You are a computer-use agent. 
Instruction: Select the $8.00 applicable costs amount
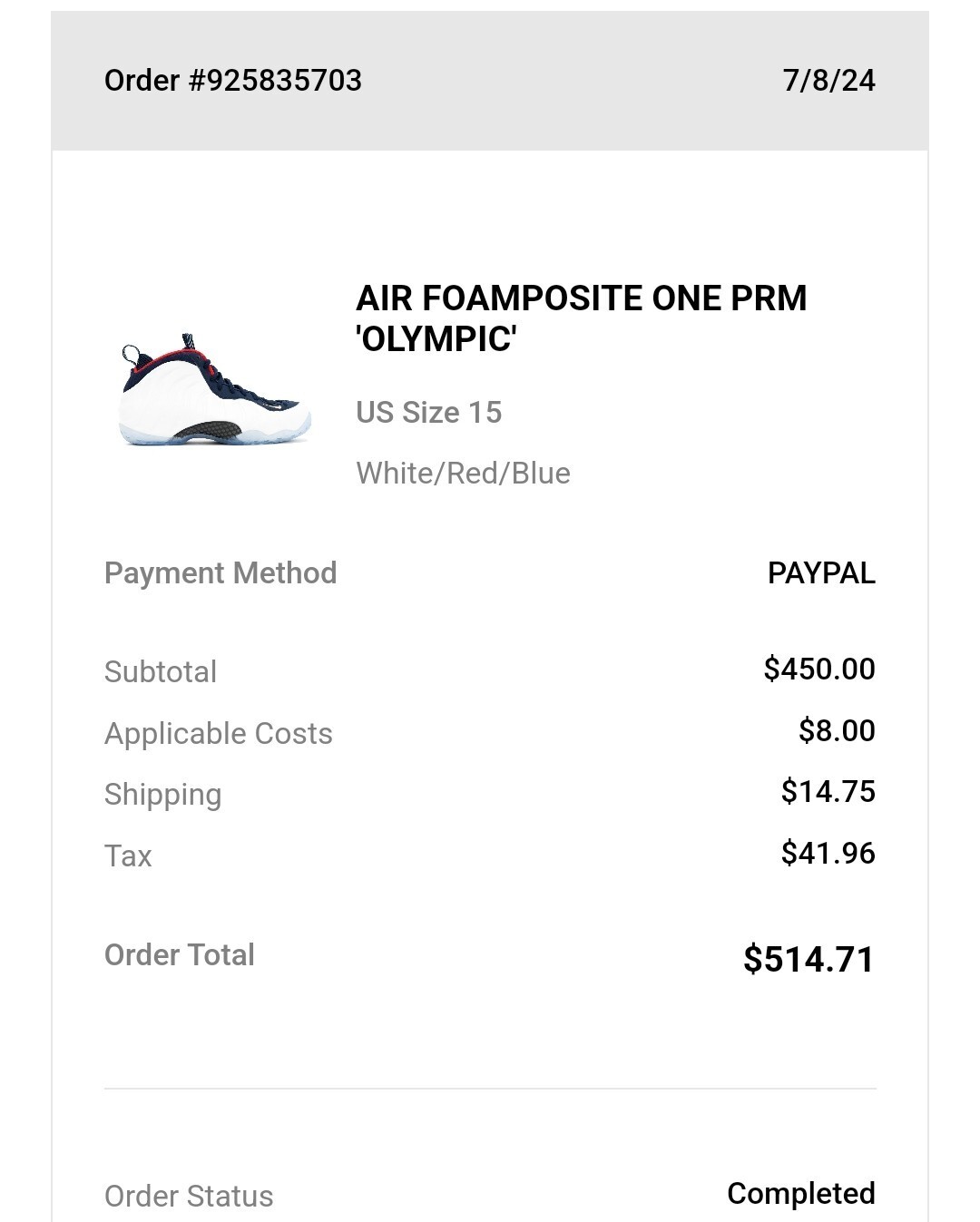(837, 730)
